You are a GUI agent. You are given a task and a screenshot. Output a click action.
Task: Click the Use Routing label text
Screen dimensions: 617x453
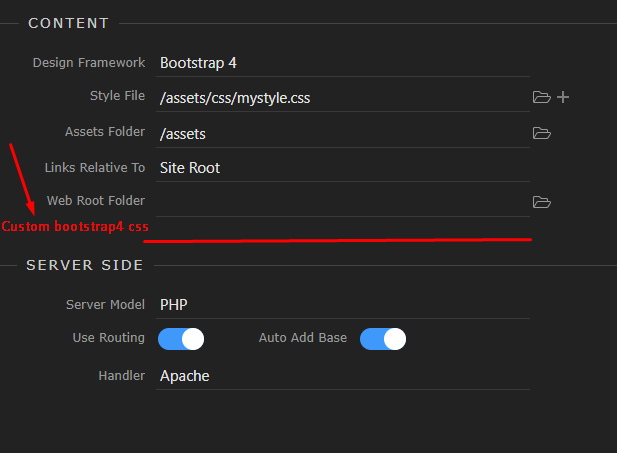(109, 338)
